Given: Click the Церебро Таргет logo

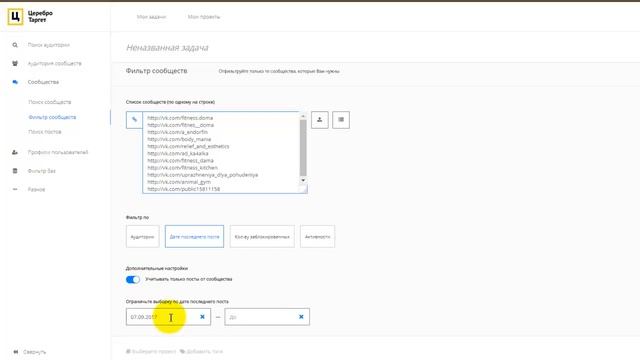Looking at the screenshot, I should point(30,17).
